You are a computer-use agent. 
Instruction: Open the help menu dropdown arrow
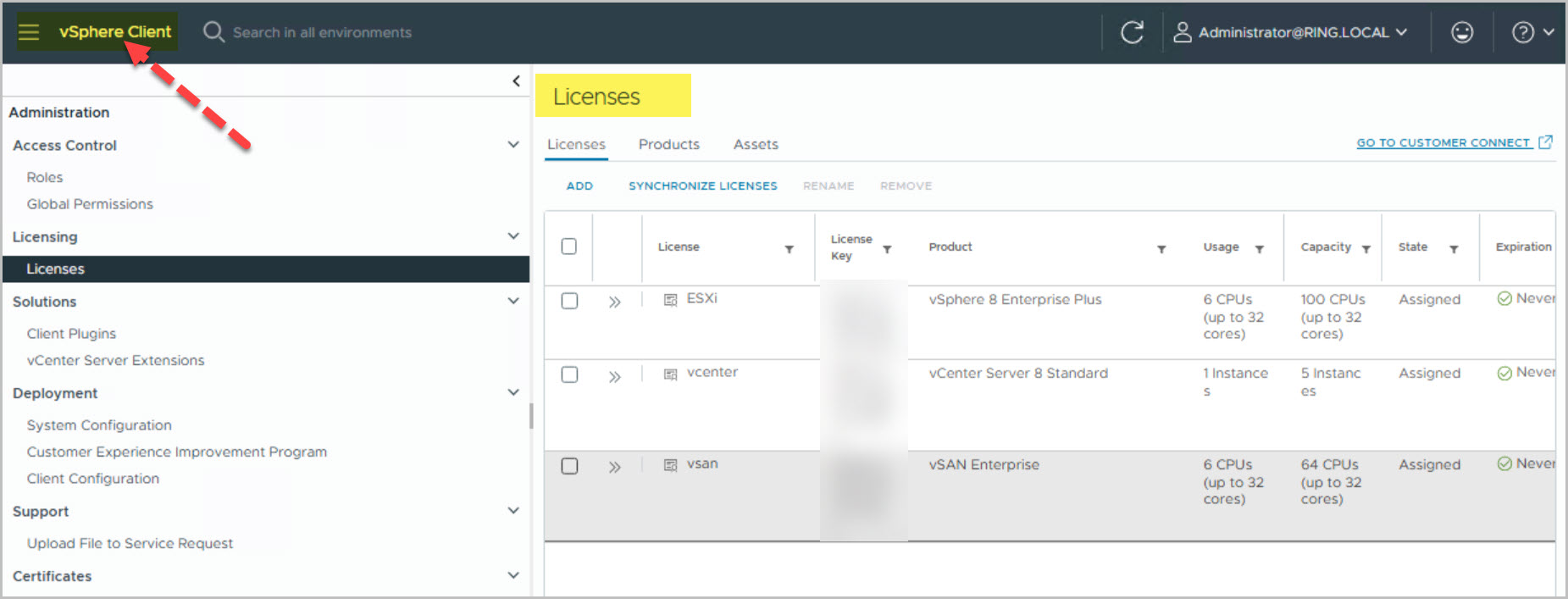click(1549, 32)
